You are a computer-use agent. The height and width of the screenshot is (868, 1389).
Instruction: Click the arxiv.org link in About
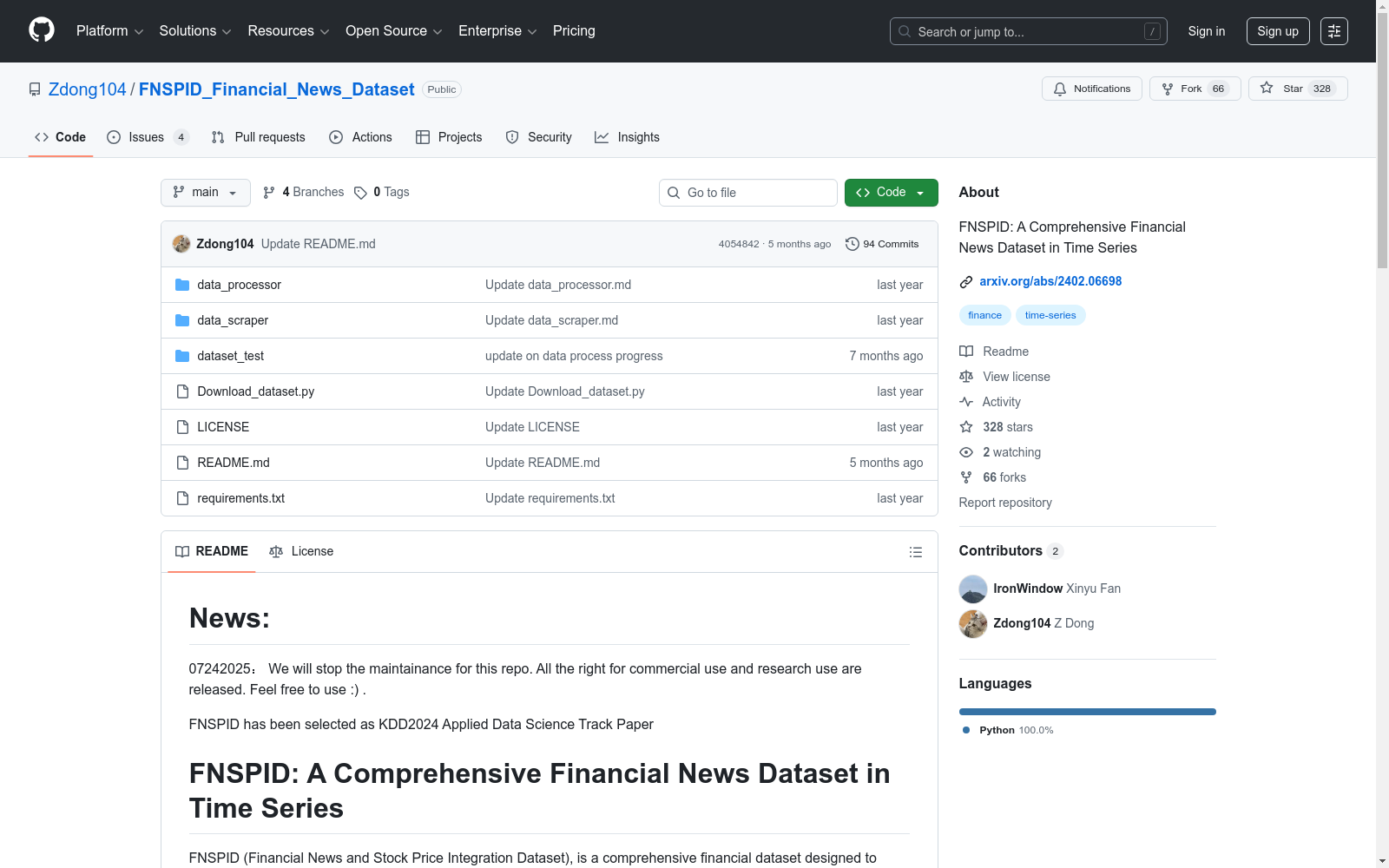coord(1050,281)
